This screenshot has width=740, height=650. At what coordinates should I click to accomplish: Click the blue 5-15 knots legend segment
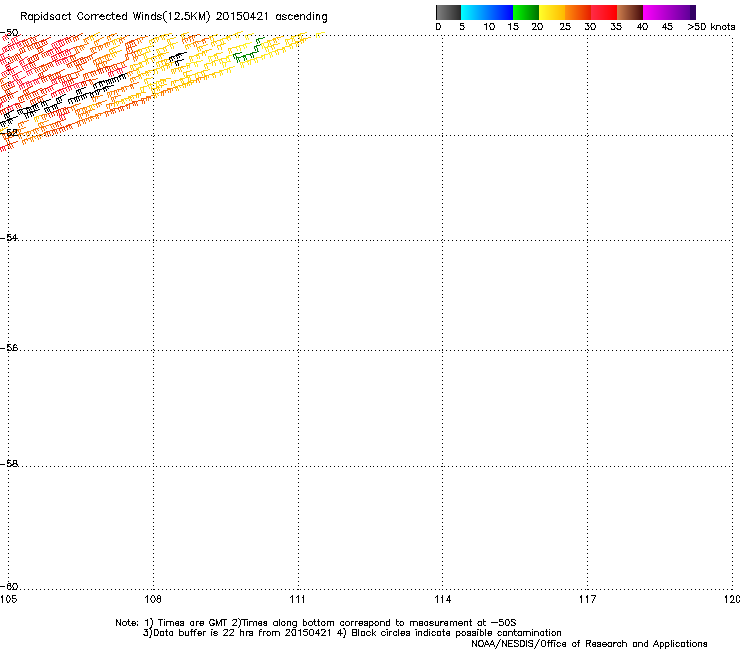487,12
